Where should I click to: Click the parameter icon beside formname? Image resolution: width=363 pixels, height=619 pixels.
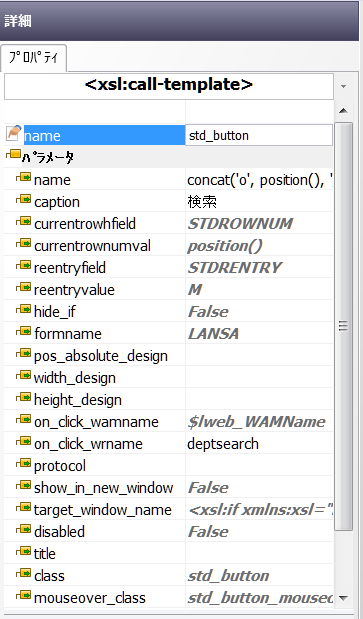[23, 332]
